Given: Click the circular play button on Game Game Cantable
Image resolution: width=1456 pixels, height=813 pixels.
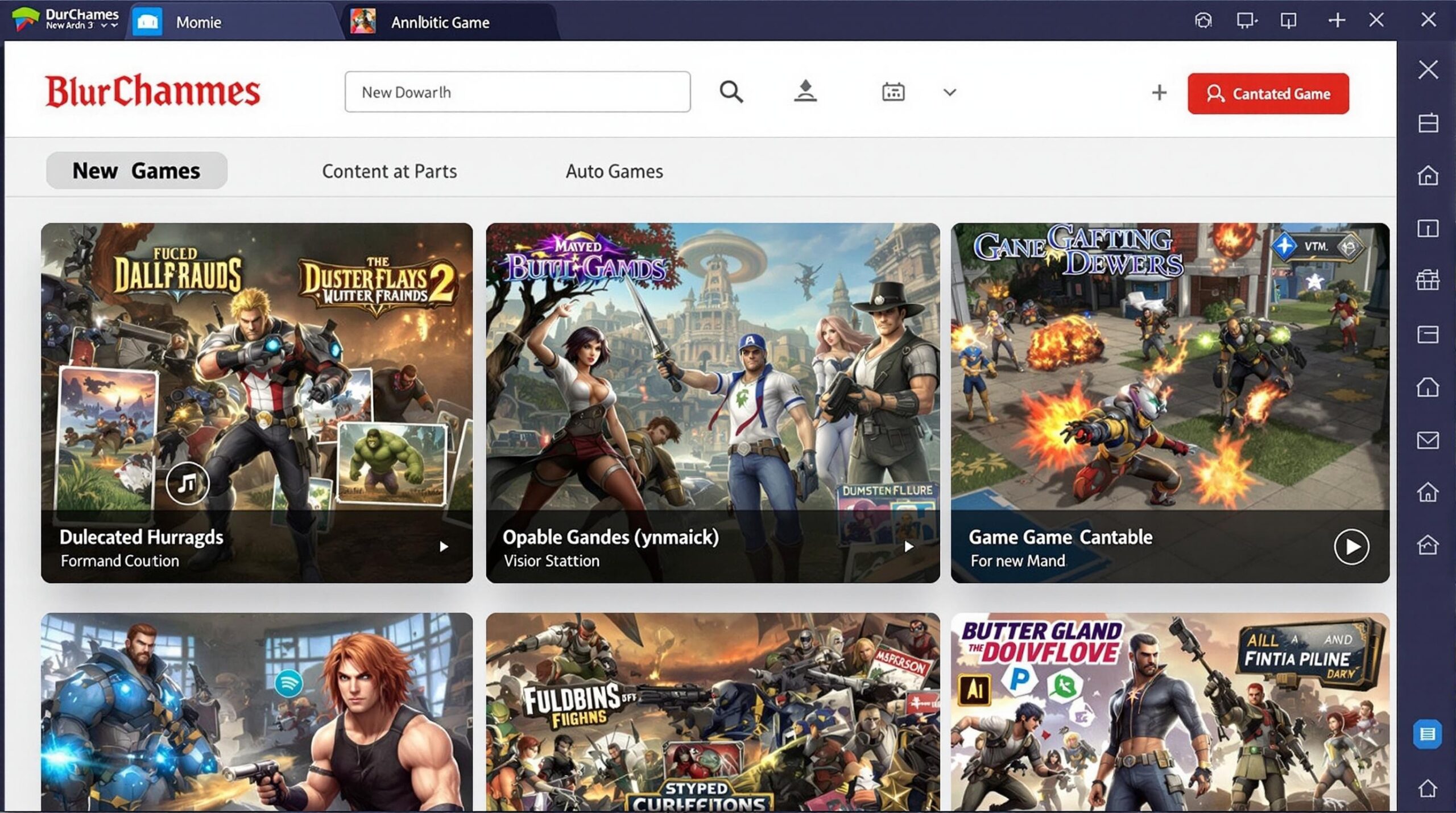Looking at the screenshot, I should (x=1351, y=547).
